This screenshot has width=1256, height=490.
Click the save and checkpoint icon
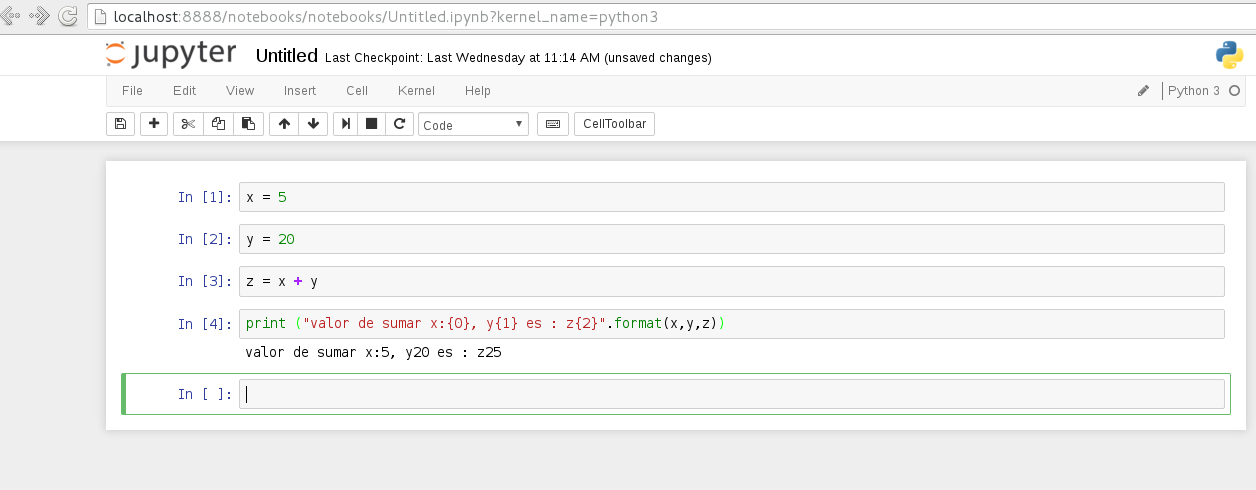tap(120, 124)
